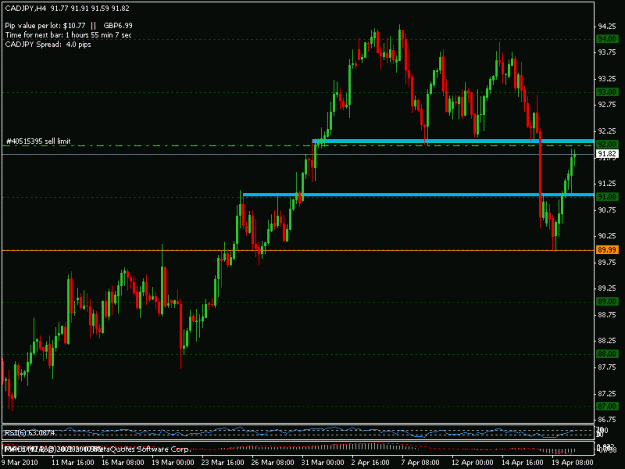Click the '11 Mar 16:00' time label

pos(73,462)
